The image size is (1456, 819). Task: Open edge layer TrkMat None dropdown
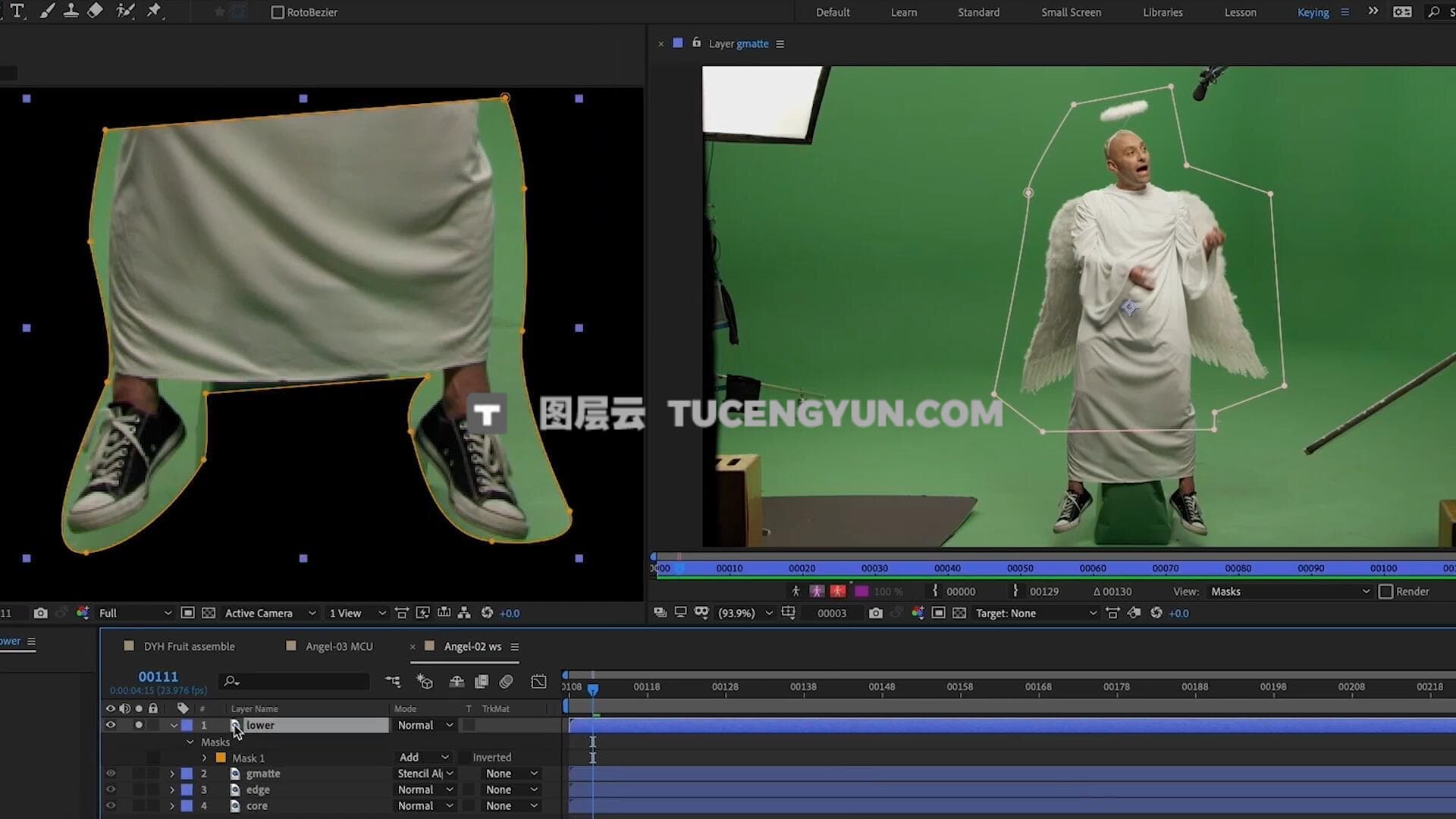pos(511,789)
